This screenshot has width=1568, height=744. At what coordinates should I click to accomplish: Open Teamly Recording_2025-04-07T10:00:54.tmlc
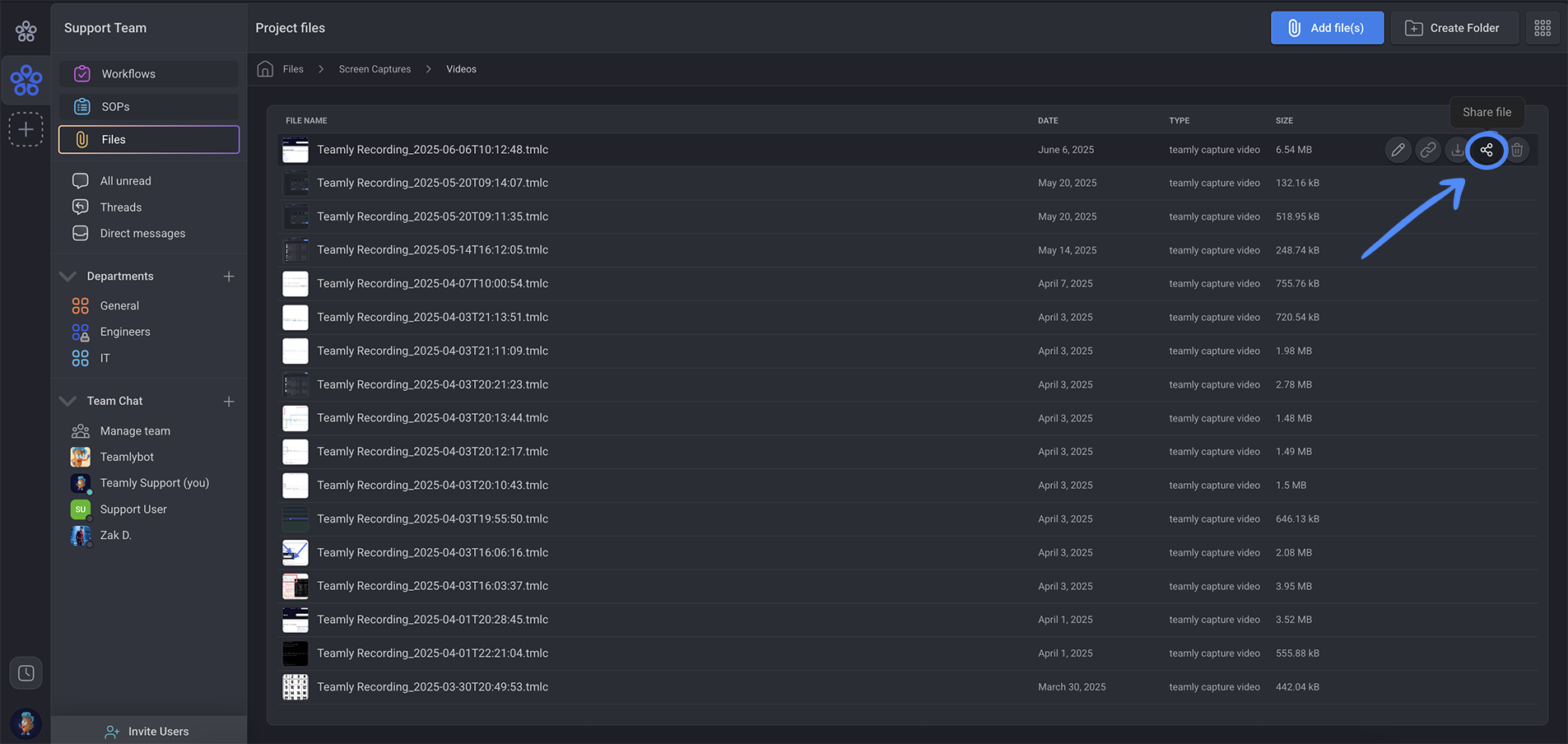(433, 284)
